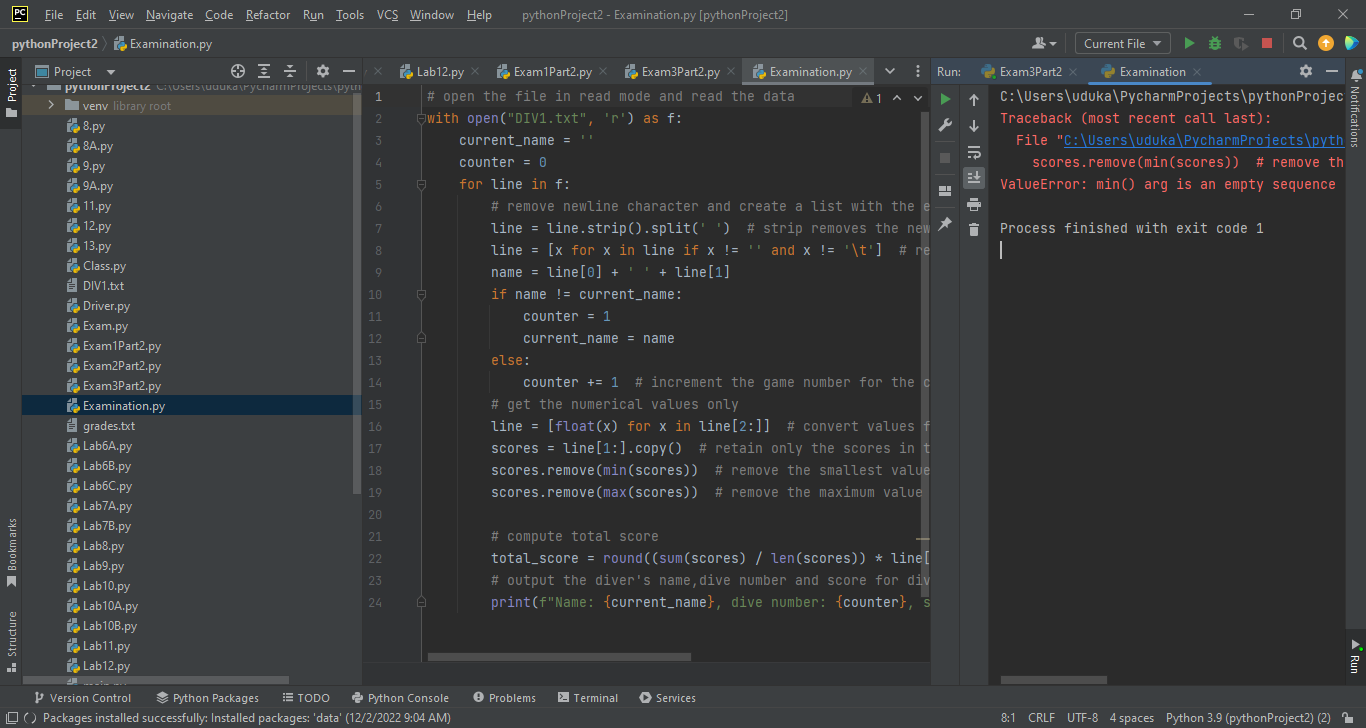Open the Terminal tool window
The width and height of the screenshot is (1366, 728).
[588, 698]
